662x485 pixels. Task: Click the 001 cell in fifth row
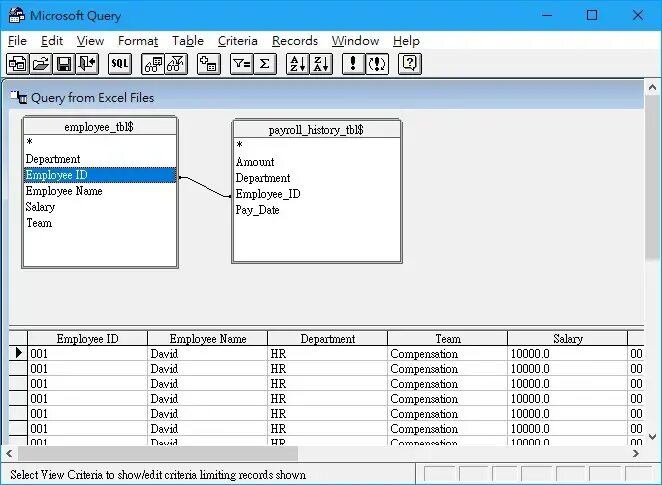[x=87, y=414]
